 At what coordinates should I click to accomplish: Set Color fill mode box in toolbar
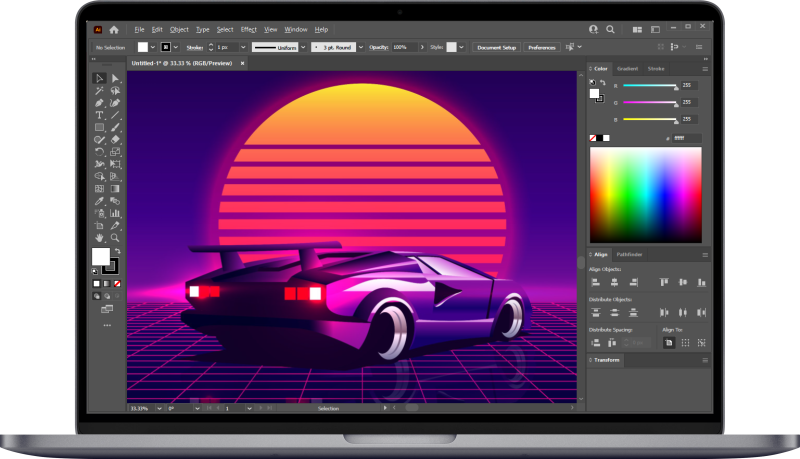[96, 284]
